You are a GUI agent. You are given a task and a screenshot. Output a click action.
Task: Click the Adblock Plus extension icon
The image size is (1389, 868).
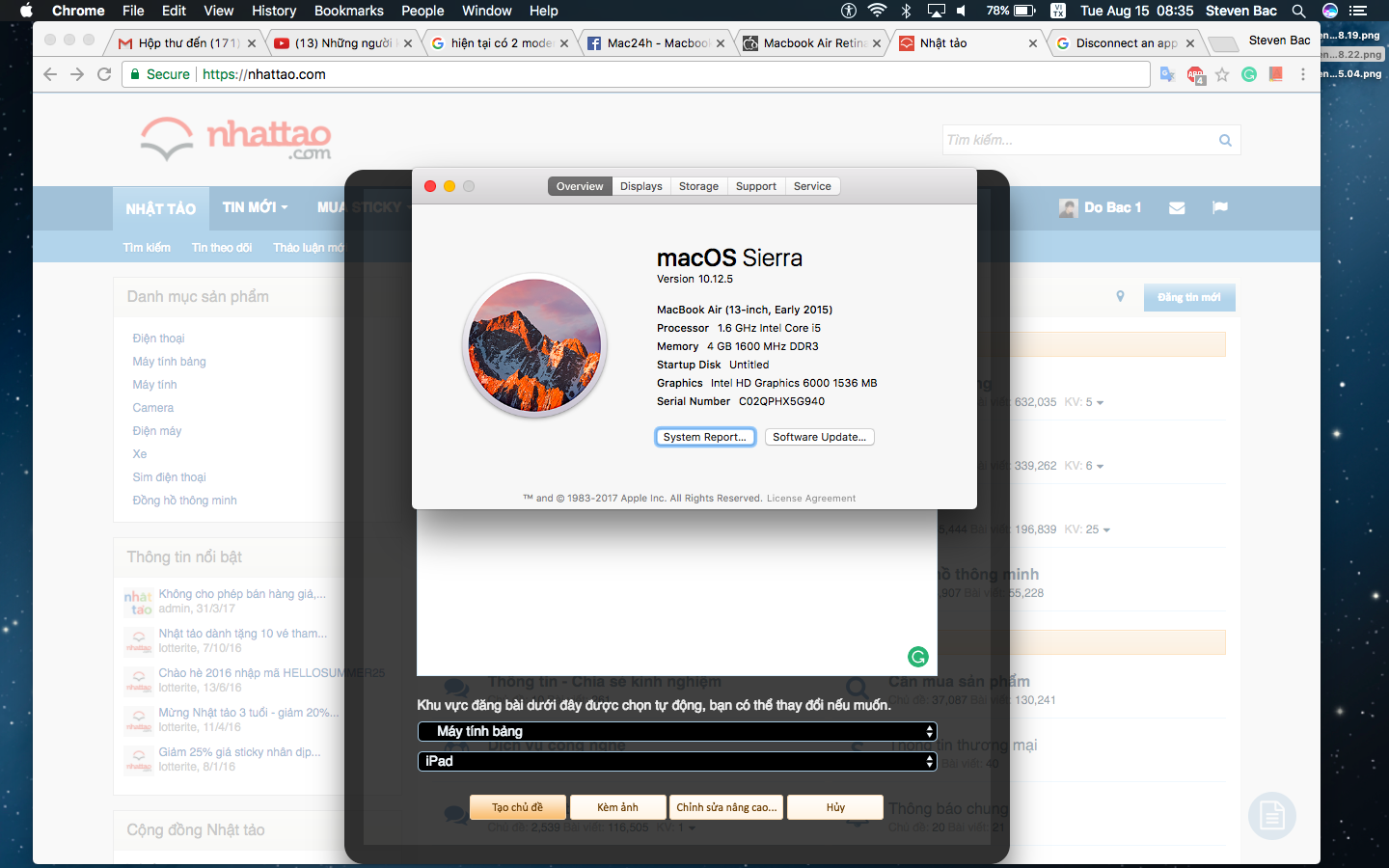coord(1196,75)
